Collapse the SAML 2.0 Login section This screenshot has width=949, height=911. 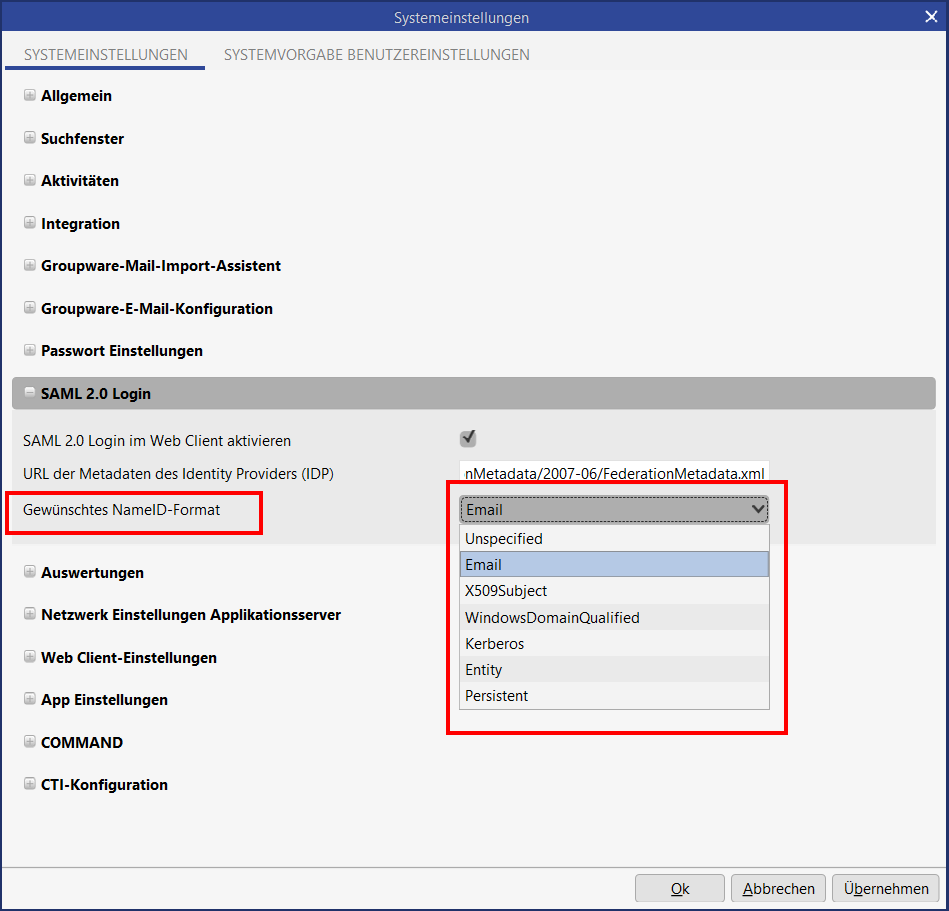(30, 393)
